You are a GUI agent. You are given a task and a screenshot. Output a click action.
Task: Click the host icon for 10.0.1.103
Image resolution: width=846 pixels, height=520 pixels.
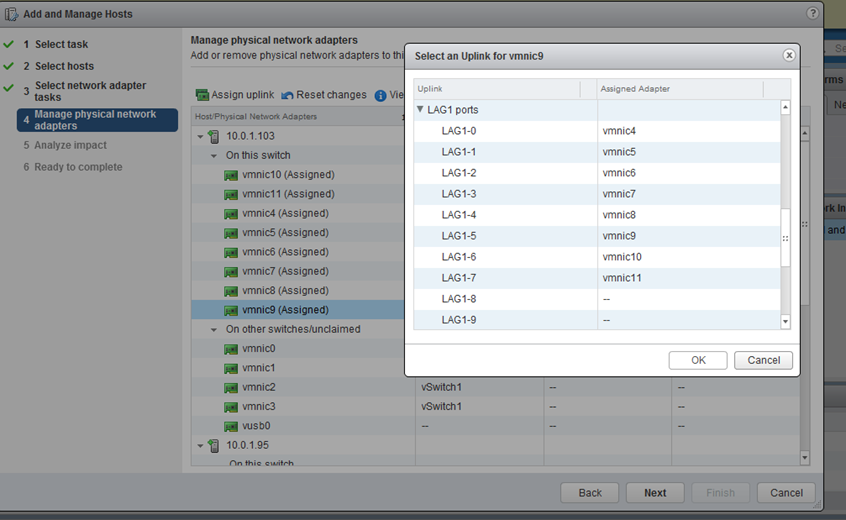click(x=214, y=136)
